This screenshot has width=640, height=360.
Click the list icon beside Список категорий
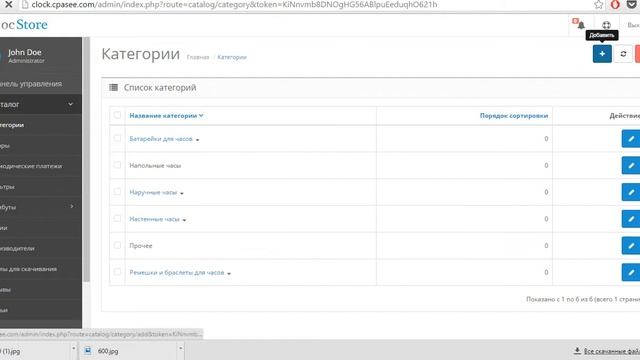point(113,87)
